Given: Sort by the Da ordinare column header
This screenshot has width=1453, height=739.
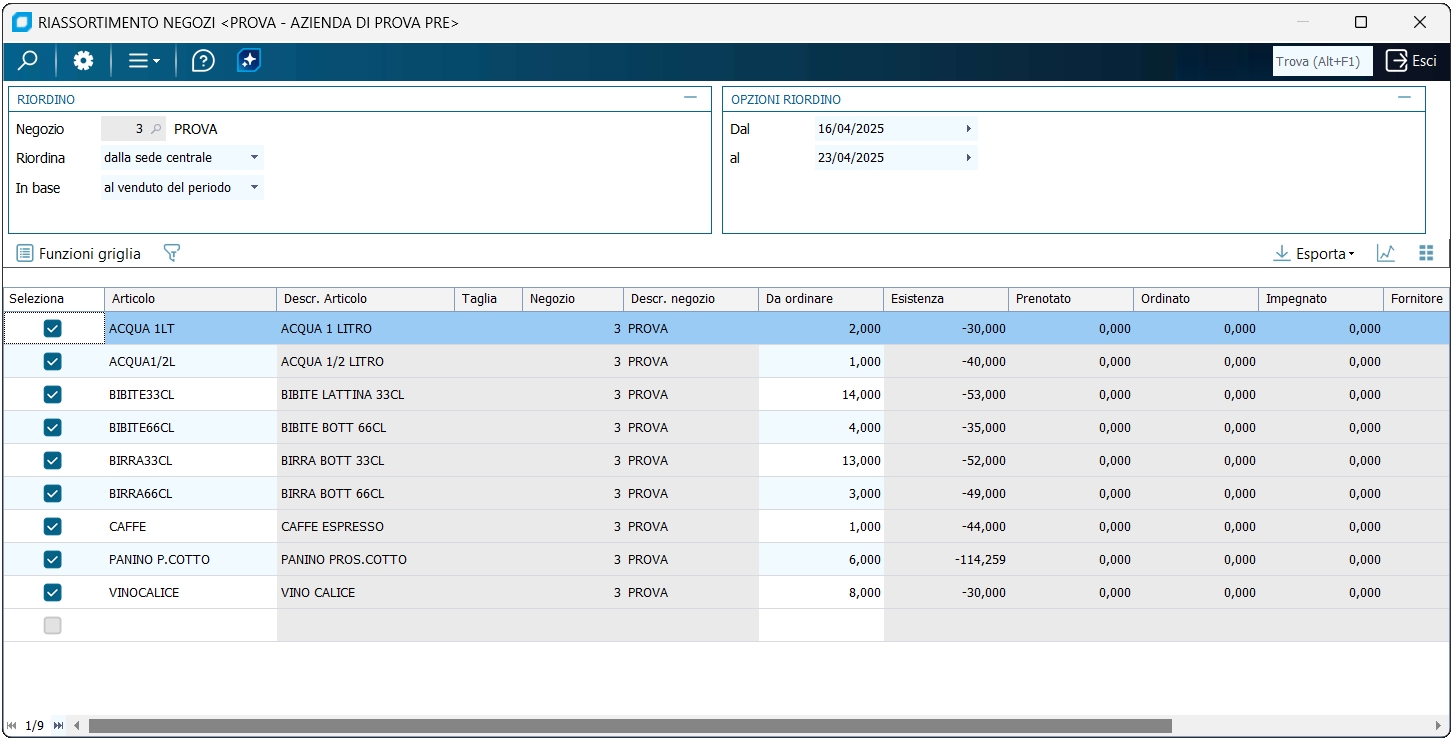Looking at the screenshot, I should tap(820, 299).
